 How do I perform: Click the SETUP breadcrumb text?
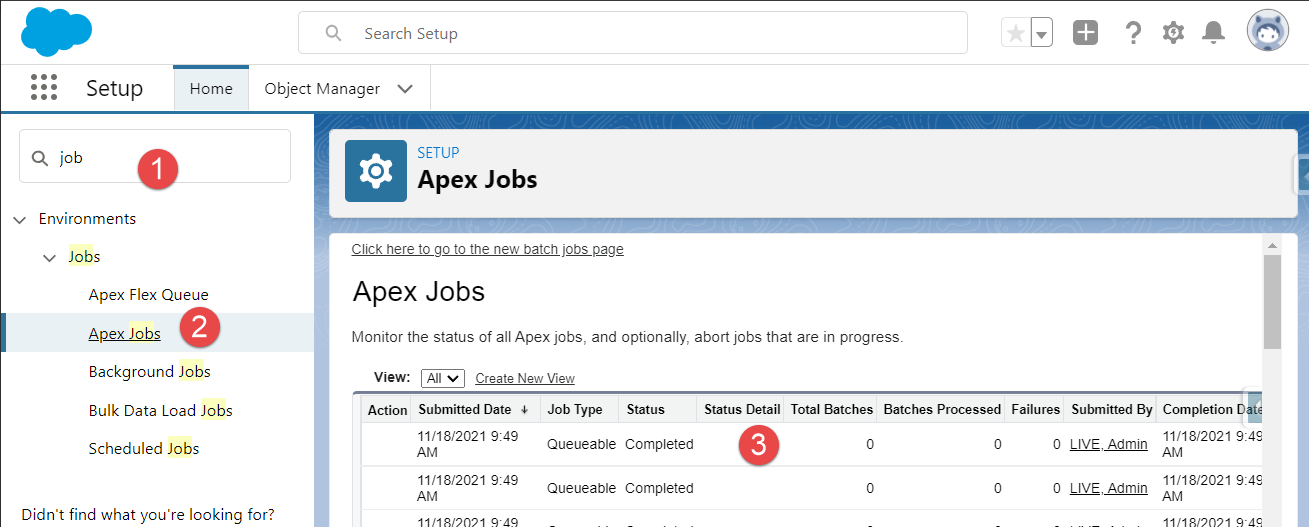pos(438,153)
